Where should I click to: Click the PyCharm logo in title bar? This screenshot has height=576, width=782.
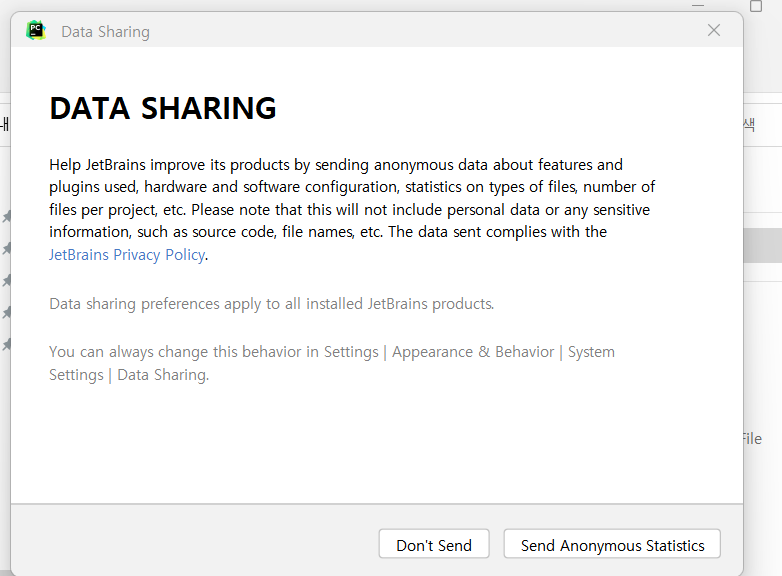(x=36, y=30)
